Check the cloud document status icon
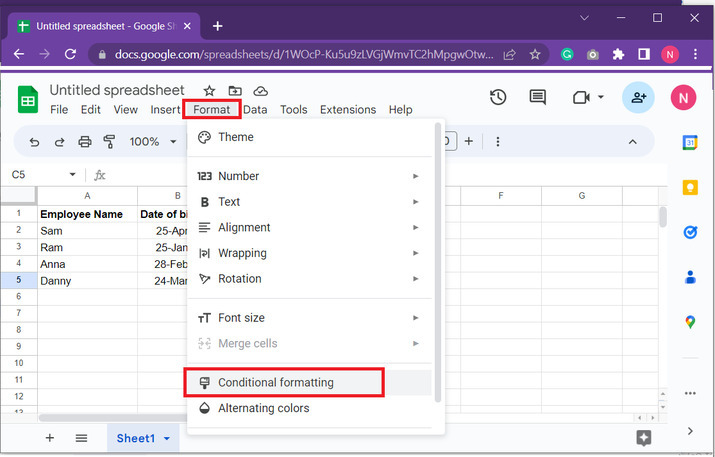This screenshot has width=715, height=457. coord(260,91)
